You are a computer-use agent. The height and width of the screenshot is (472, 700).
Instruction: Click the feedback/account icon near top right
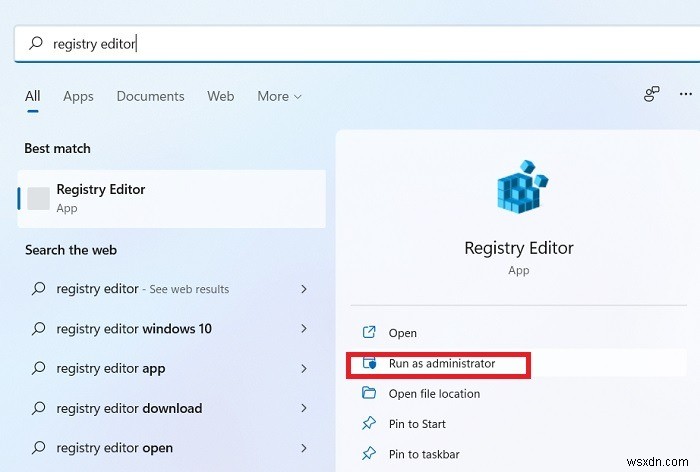pos(652,94)
